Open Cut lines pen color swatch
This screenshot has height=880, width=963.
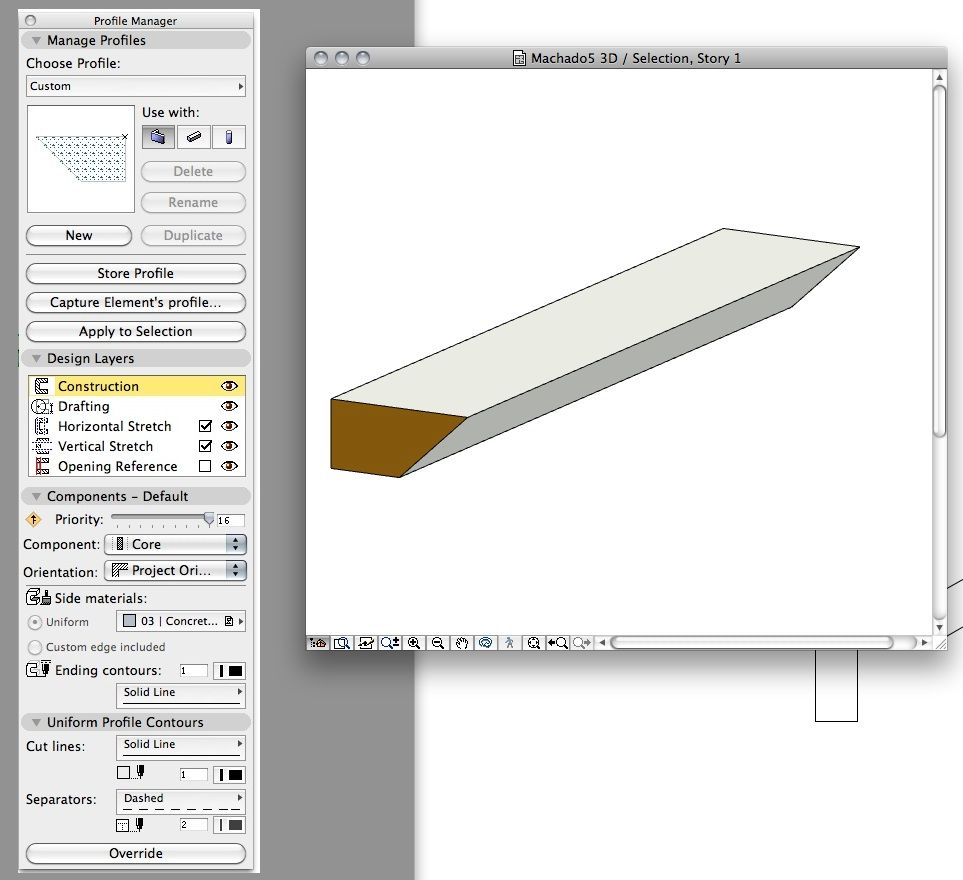tap(229, 775)
